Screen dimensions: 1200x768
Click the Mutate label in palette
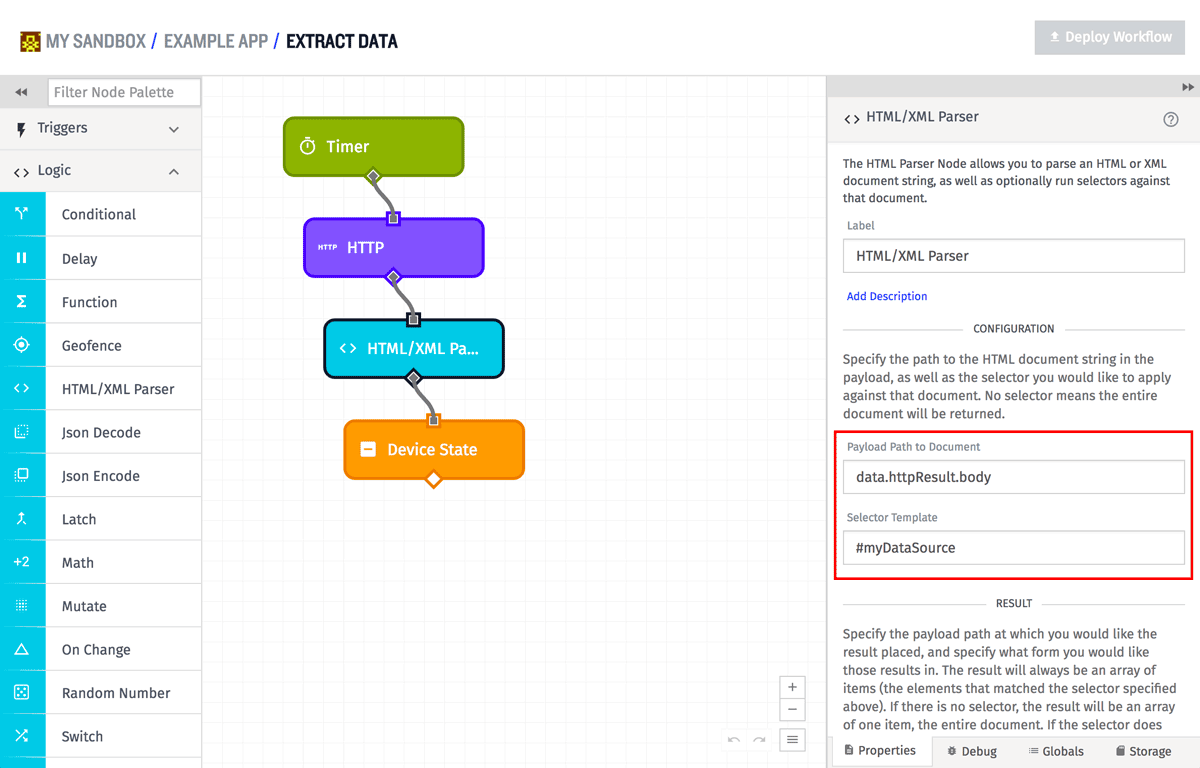[x=84, y=606]
